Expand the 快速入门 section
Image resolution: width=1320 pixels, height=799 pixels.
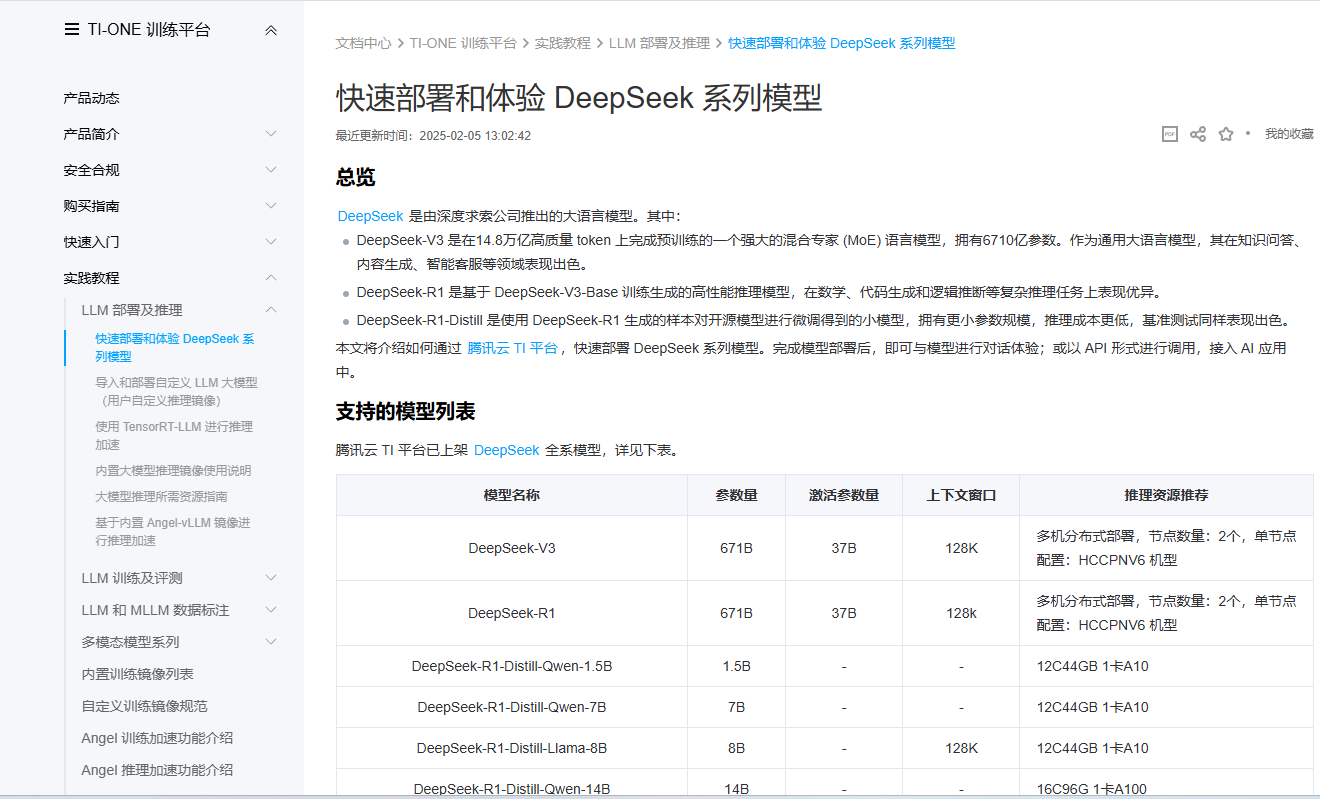point(271,242)
